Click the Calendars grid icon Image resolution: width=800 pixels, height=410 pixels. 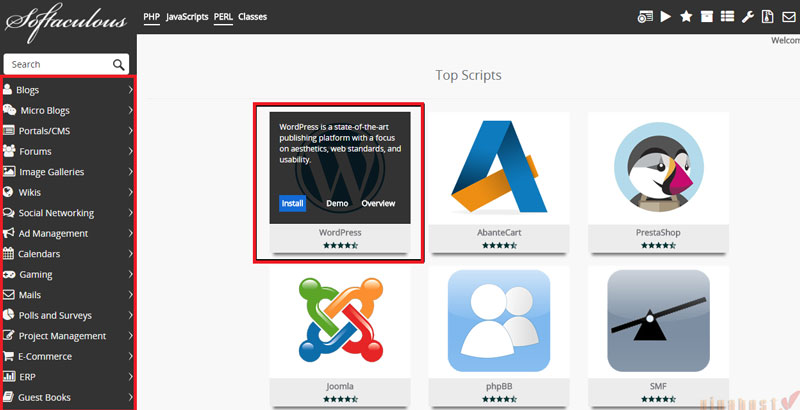8,253
